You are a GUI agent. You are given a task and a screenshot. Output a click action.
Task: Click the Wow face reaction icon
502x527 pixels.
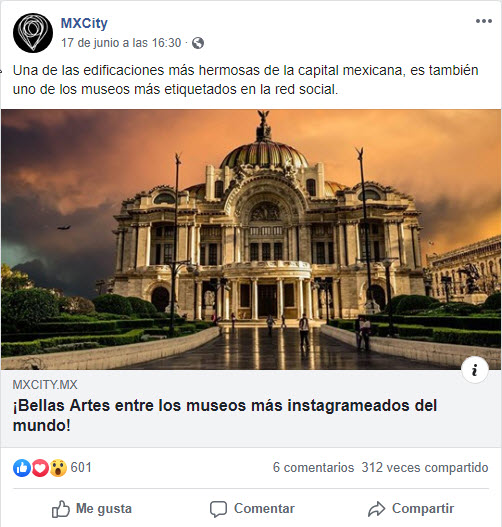click(x=58, y=468)
